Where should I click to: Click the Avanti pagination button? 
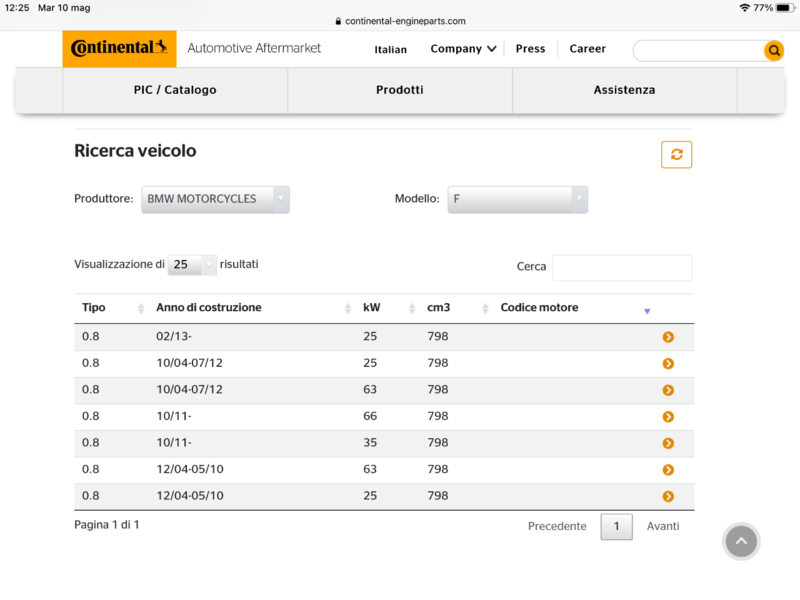click(x=662, y=526)
